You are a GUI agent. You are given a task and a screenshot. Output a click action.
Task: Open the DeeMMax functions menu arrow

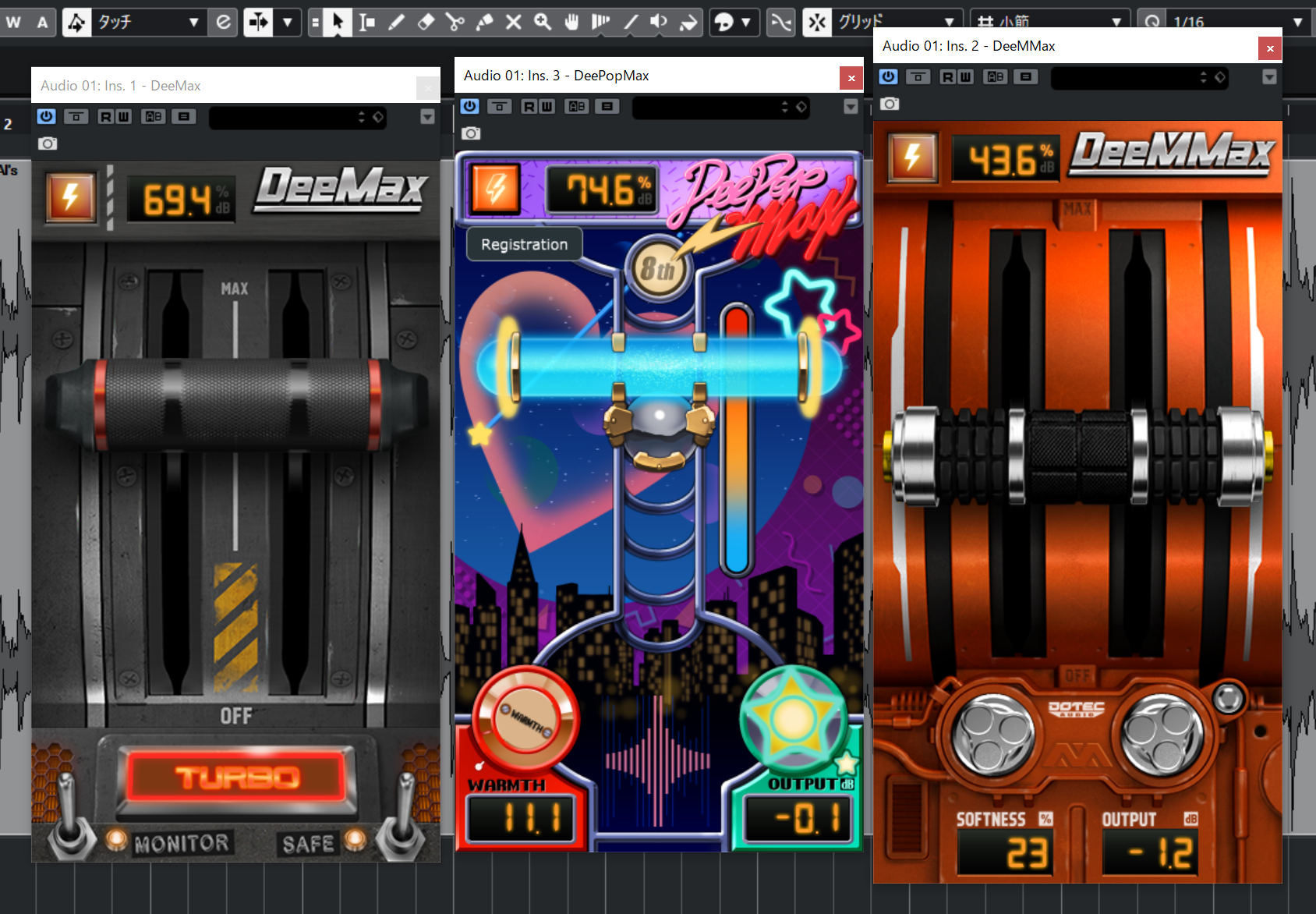click(1269, 76)
